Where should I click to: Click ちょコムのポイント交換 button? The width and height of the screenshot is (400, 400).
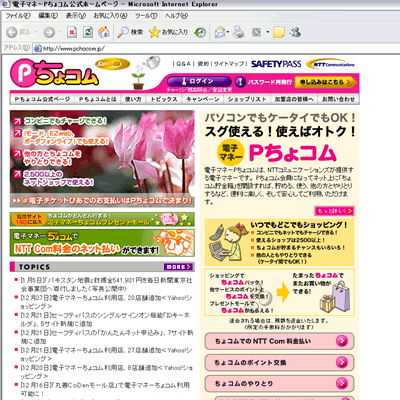coord(279,362)
